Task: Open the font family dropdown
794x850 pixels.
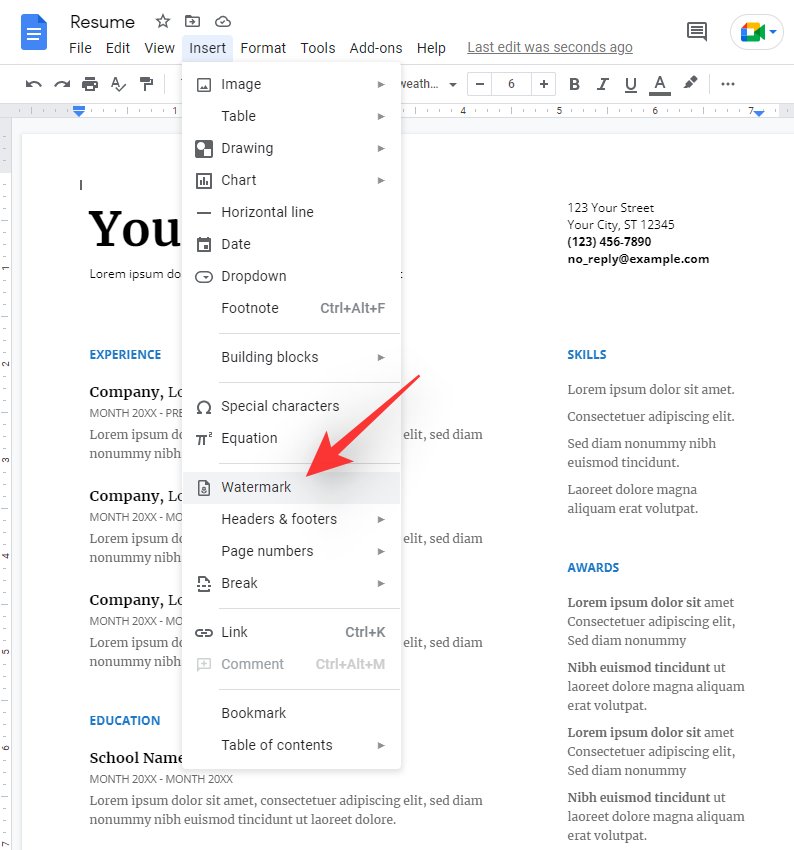Action: pyautogui.click(x=429, y=84)
